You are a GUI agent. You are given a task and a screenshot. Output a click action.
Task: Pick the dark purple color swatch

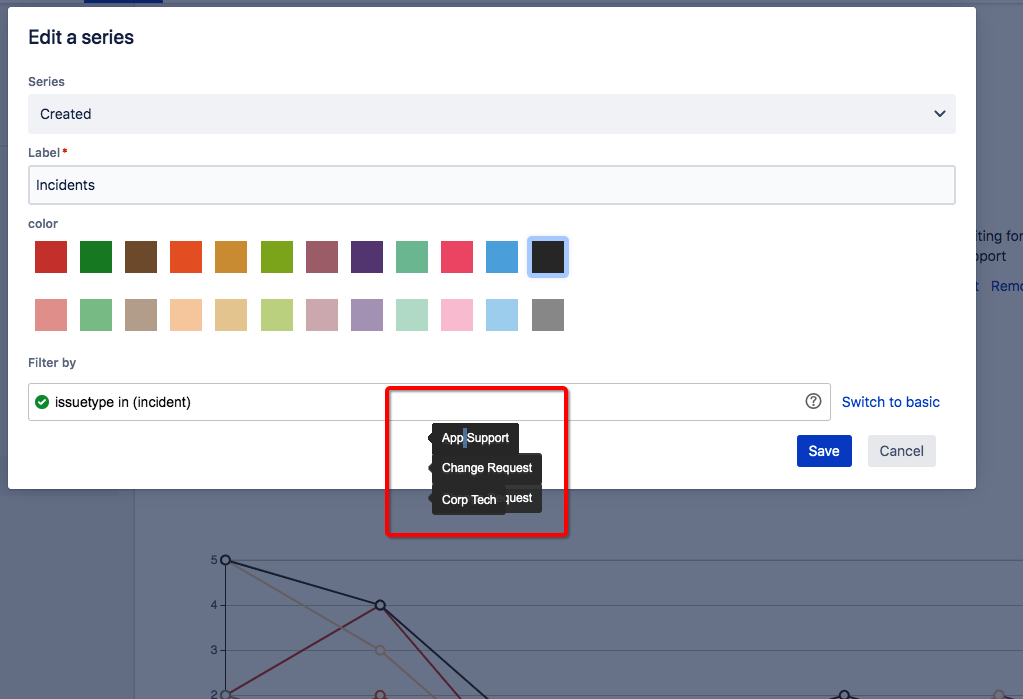pos(367,257)
